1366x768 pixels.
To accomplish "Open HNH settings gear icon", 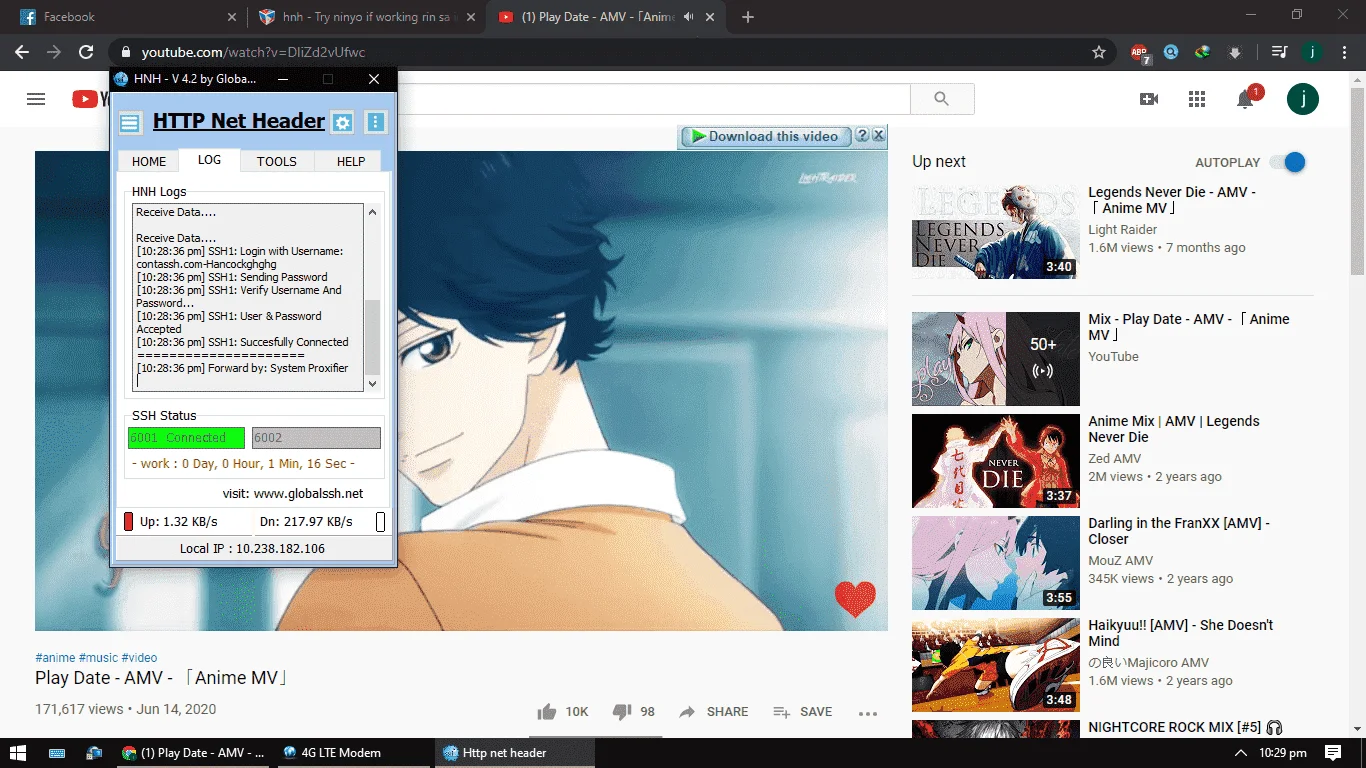I will pos(342,123).
